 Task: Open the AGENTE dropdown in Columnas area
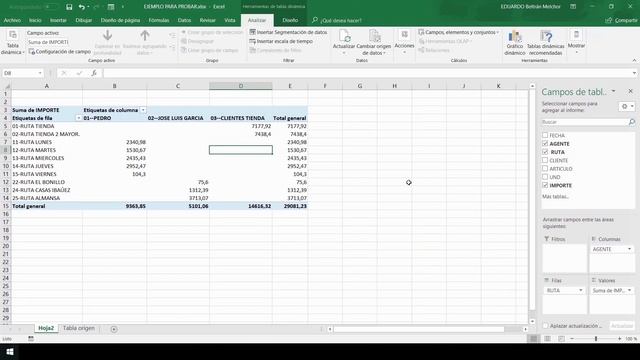629,249
